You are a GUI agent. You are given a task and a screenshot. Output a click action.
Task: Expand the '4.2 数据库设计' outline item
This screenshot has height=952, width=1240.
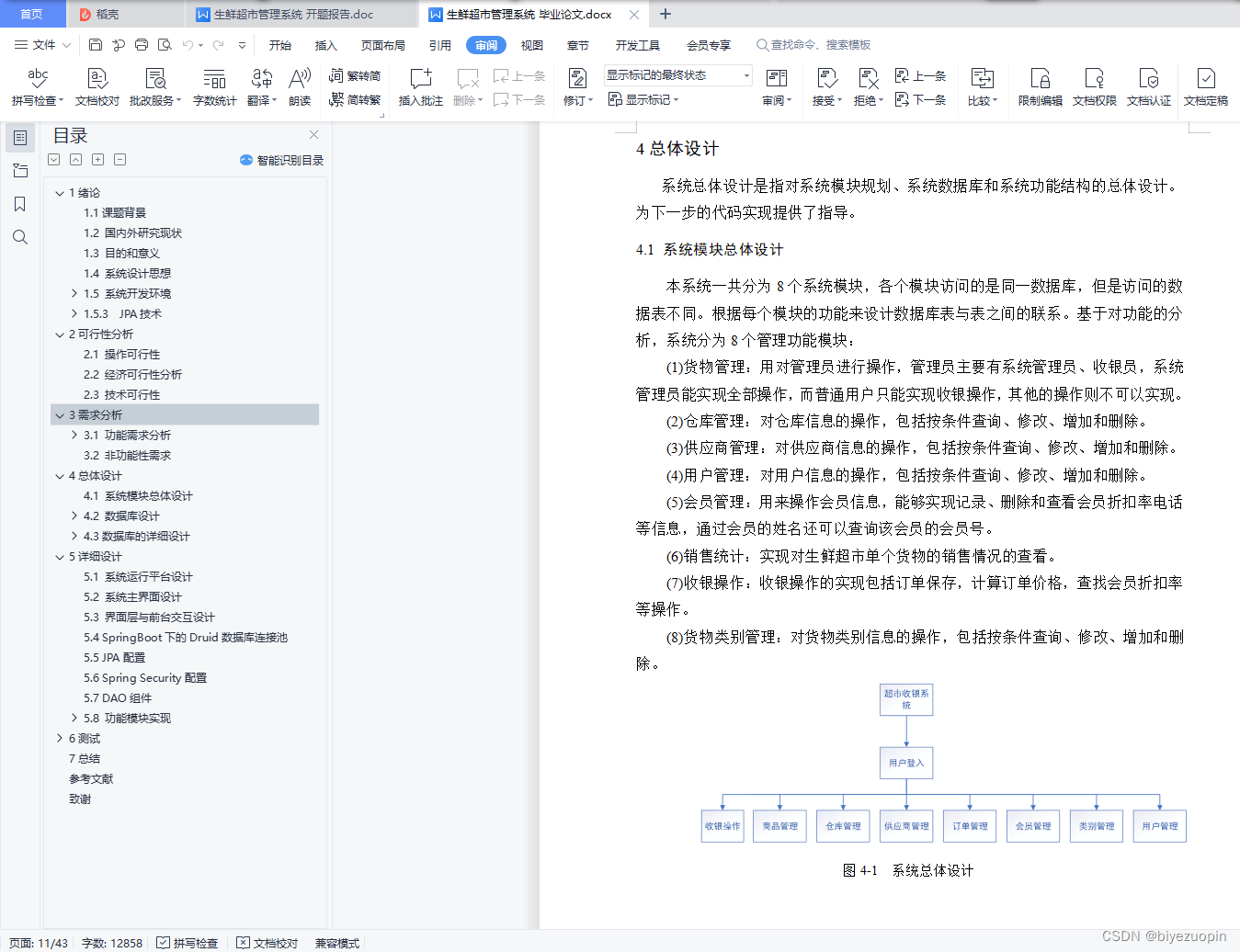74,516
